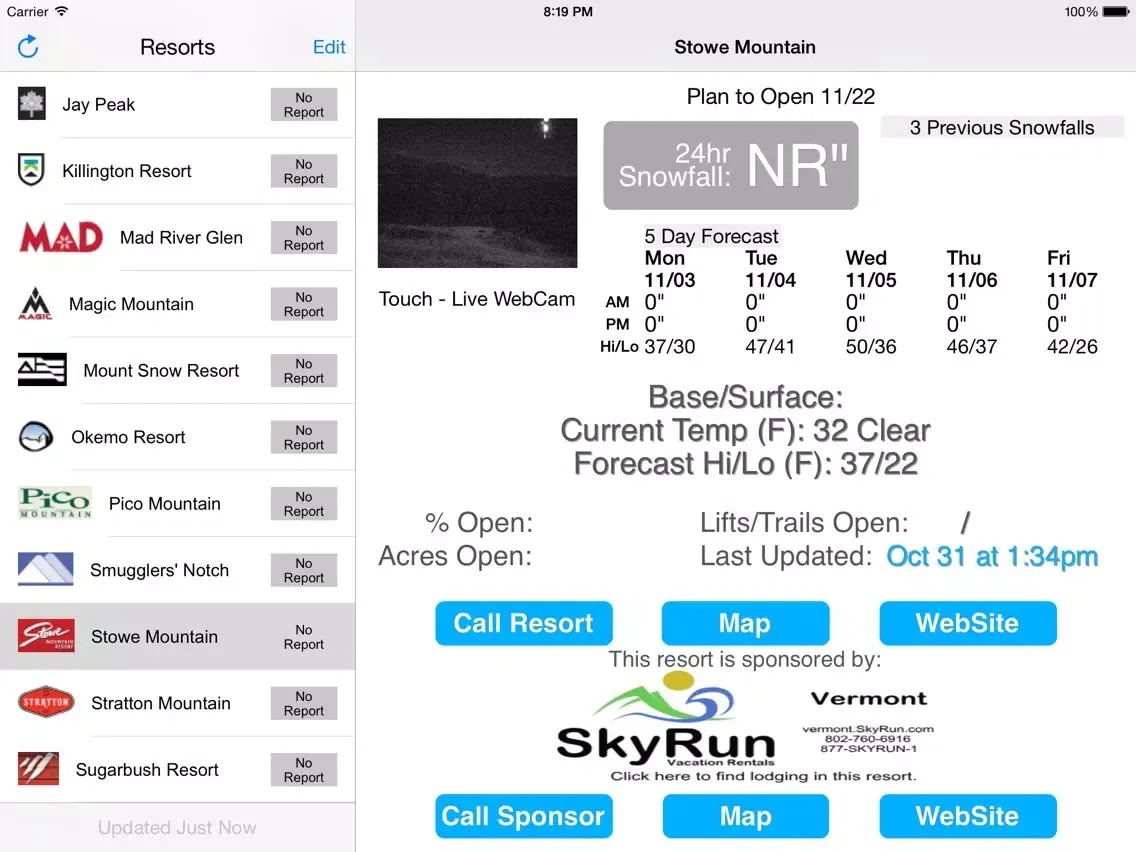Screen dimensions: 1136x852
Task: Tap the Stratton Mountain red logo
Action: (x=46, y=702)
